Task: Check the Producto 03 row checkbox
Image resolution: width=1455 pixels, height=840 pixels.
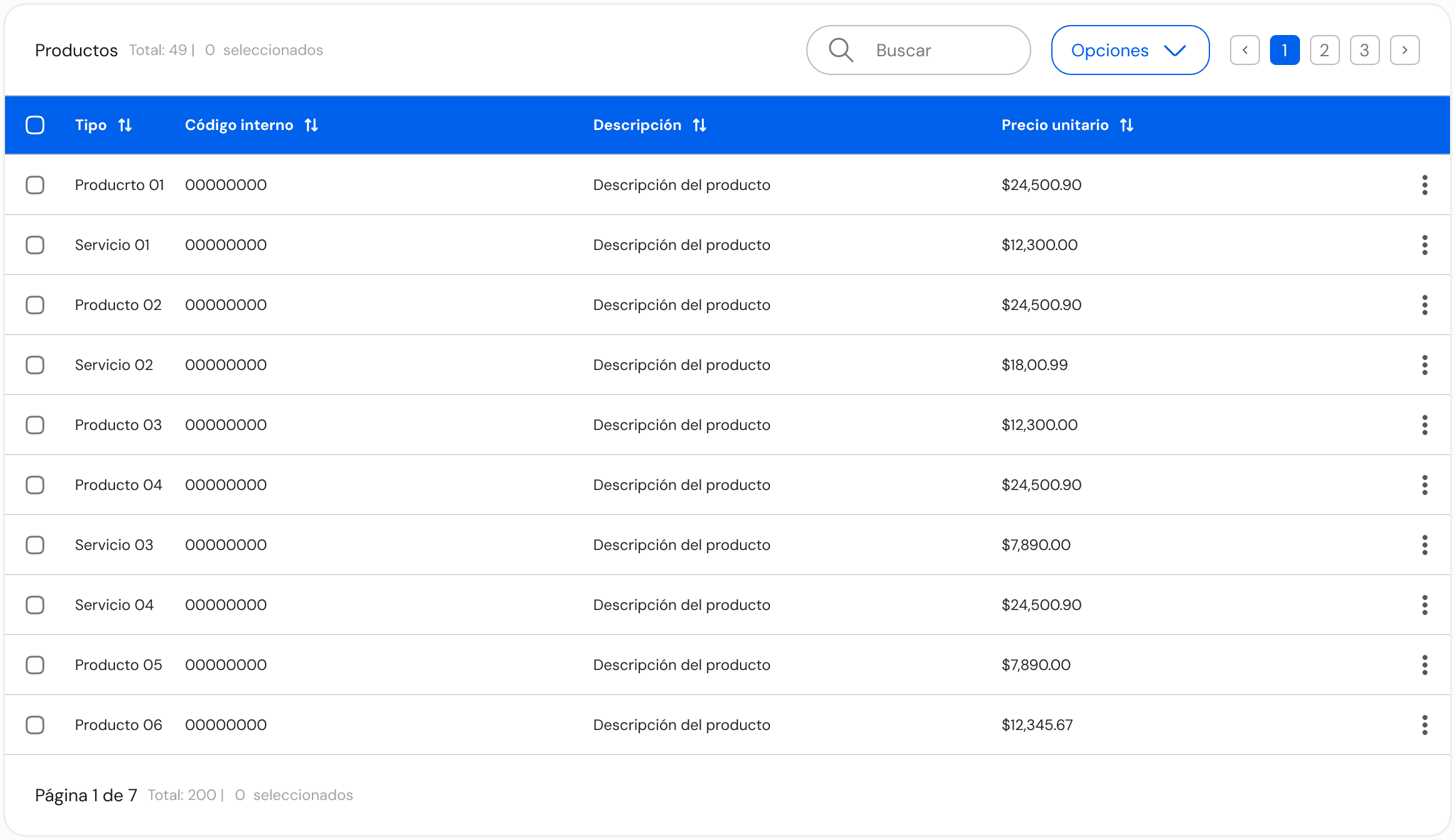Action: click(x=35, y=425)
